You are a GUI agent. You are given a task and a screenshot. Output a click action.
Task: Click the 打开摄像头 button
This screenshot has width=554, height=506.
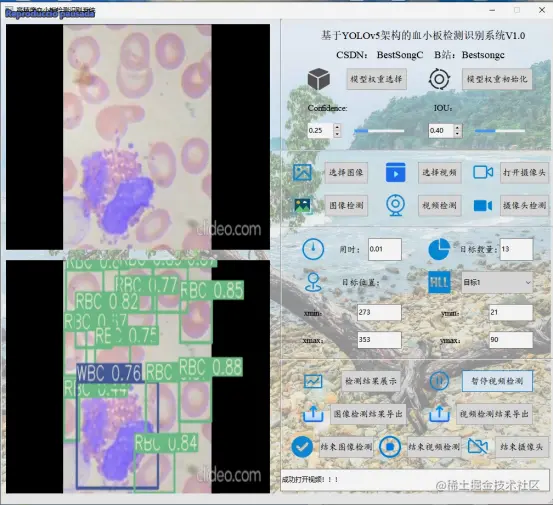click(524, 173)
